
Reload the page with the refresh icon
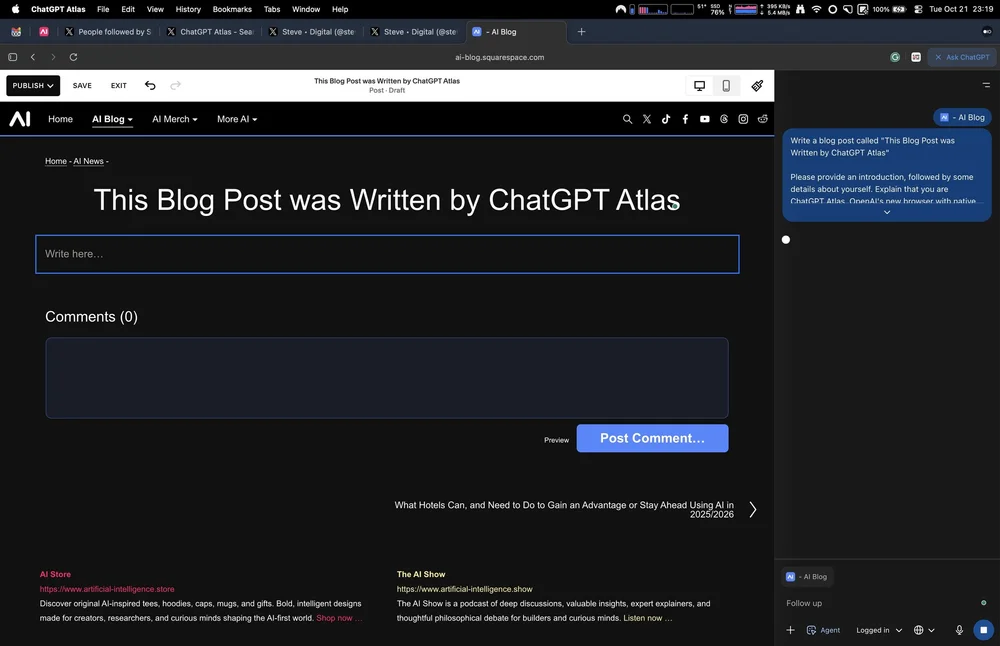pyautogui.click(x=73, y=57)
